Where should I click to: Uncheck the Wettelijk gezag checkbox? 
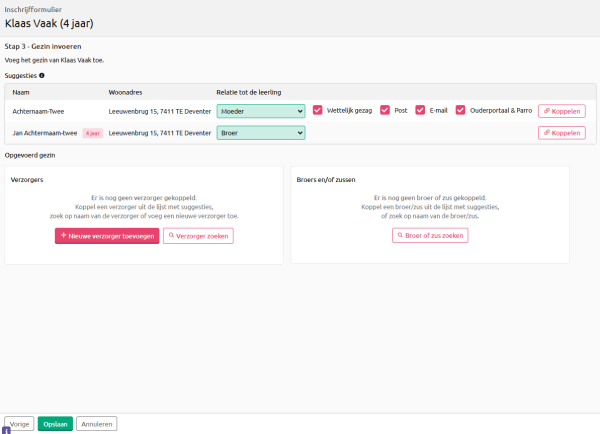click(318, 111)
